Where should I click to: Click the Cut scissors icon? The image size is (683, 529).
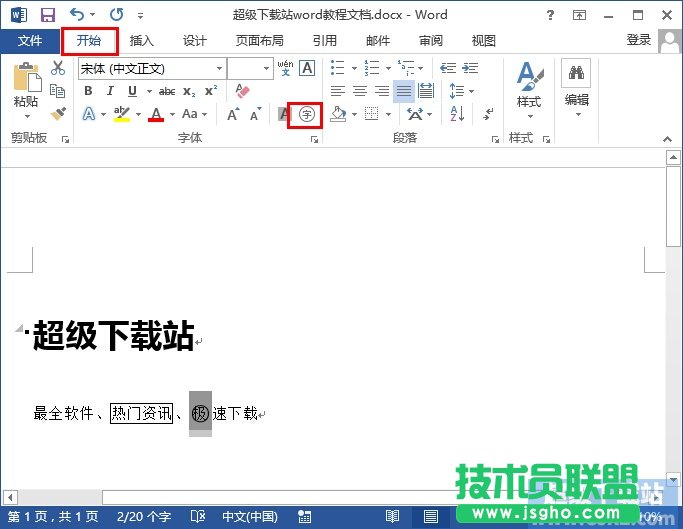click(x=58, y=68)
